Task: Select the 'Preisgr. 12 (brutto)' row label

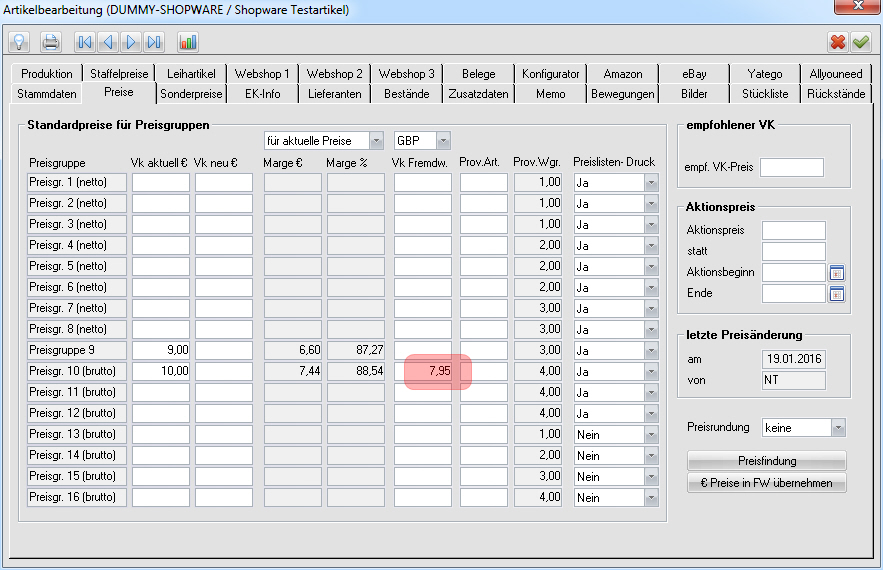Action: (77, 413)
